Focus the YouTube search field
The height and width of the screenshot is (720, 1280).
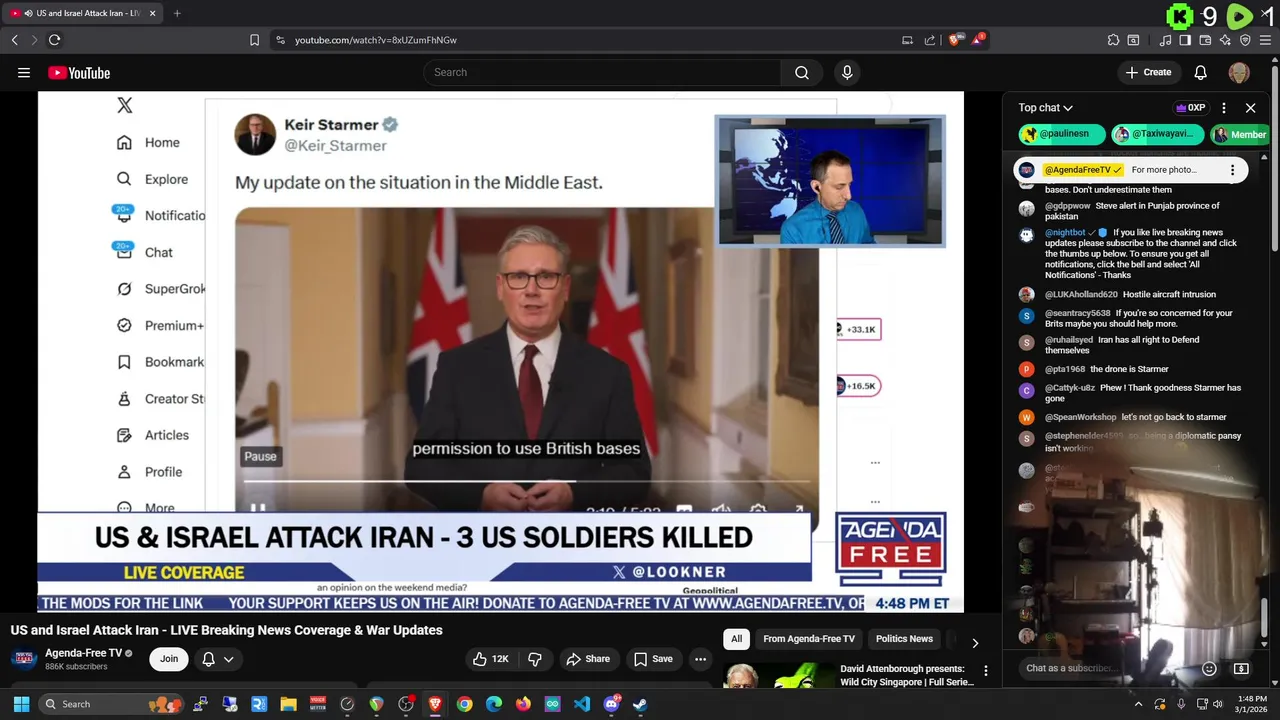602,72
